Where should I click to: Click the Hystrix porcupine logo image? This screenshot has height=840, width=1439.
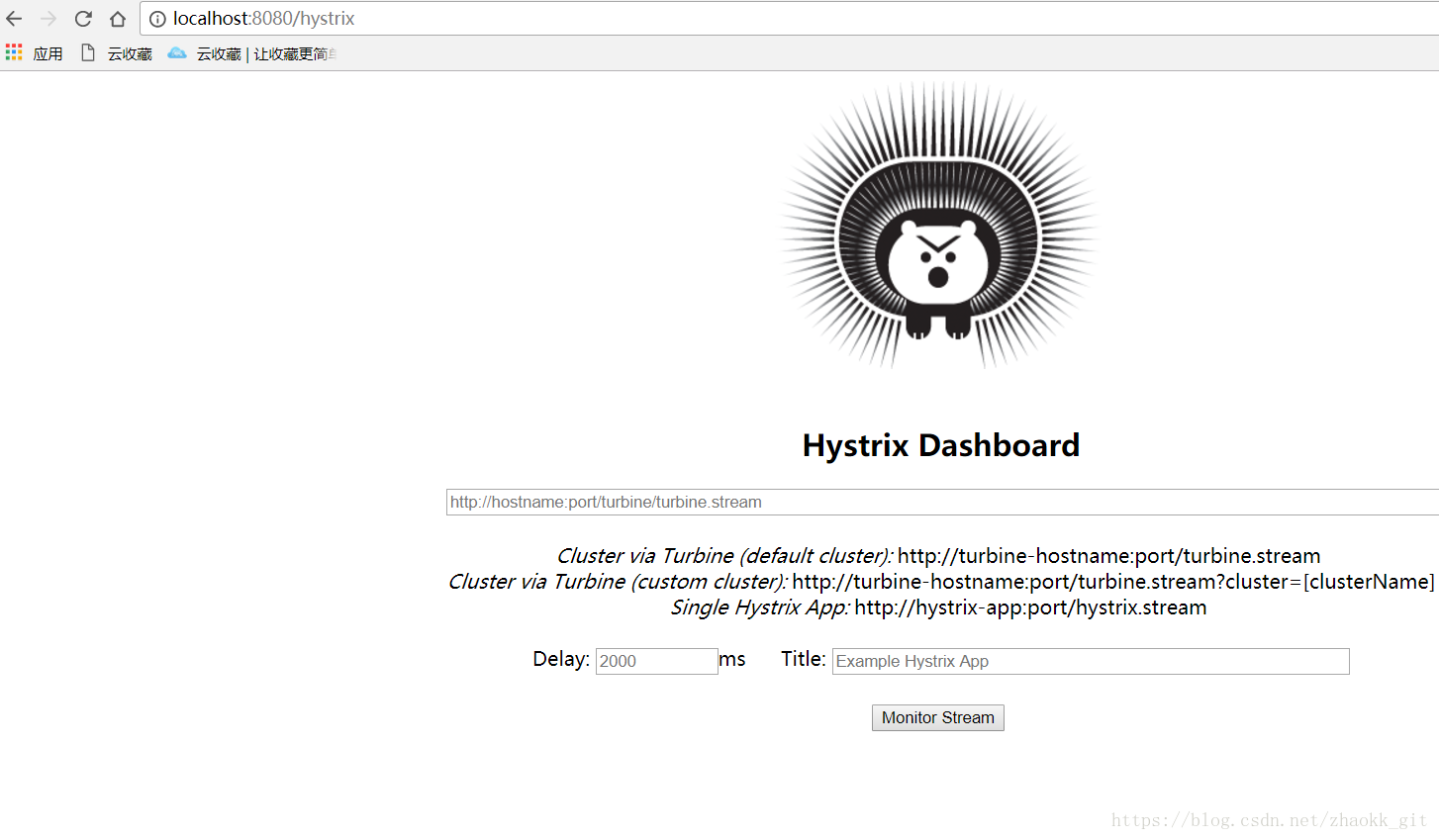click(x=939, y=226)
